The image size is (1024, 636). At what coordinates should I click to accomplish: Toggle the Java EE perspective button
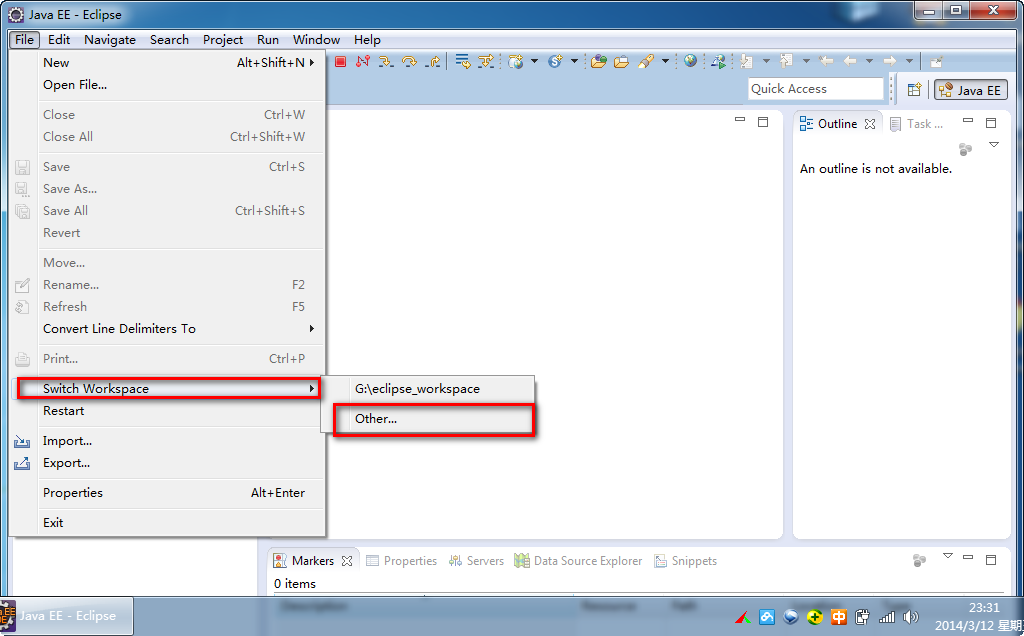(969, 90)
